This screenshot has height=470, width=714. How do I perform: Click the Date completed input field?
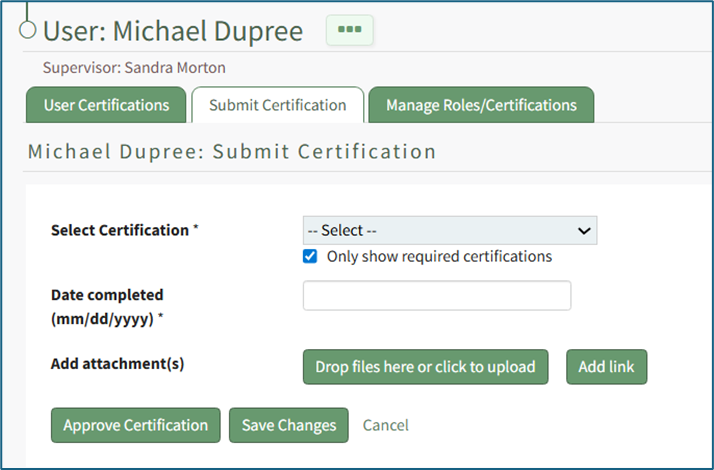click(436, 296)
